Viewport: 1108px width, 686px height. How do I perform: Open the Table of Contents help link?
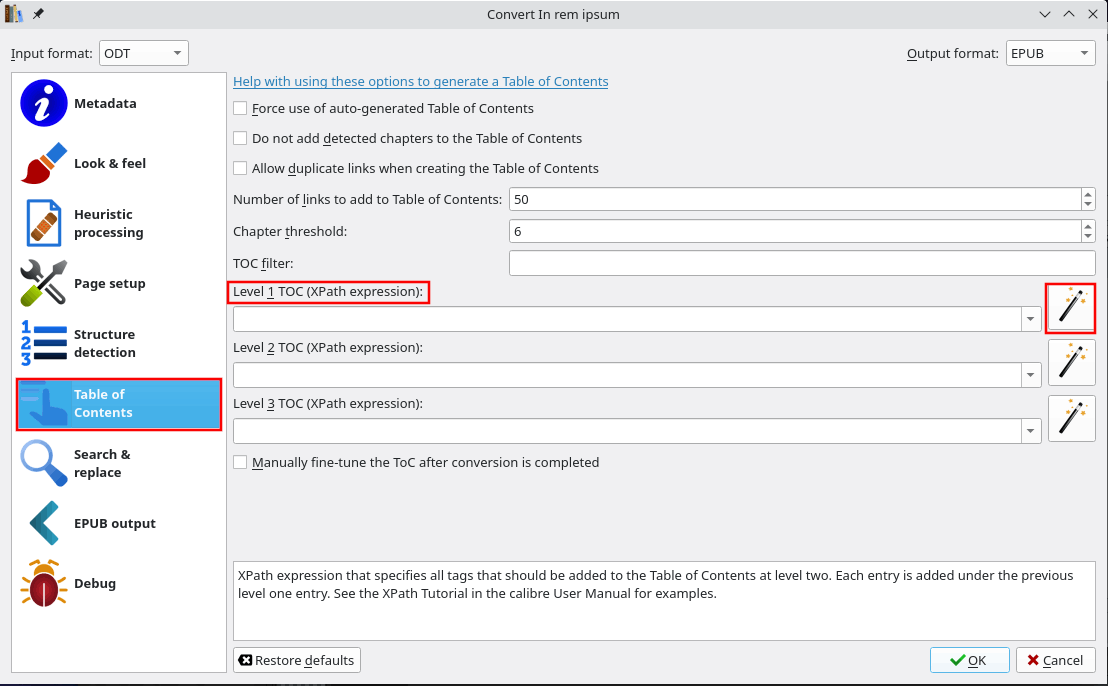tap(420, 81)
